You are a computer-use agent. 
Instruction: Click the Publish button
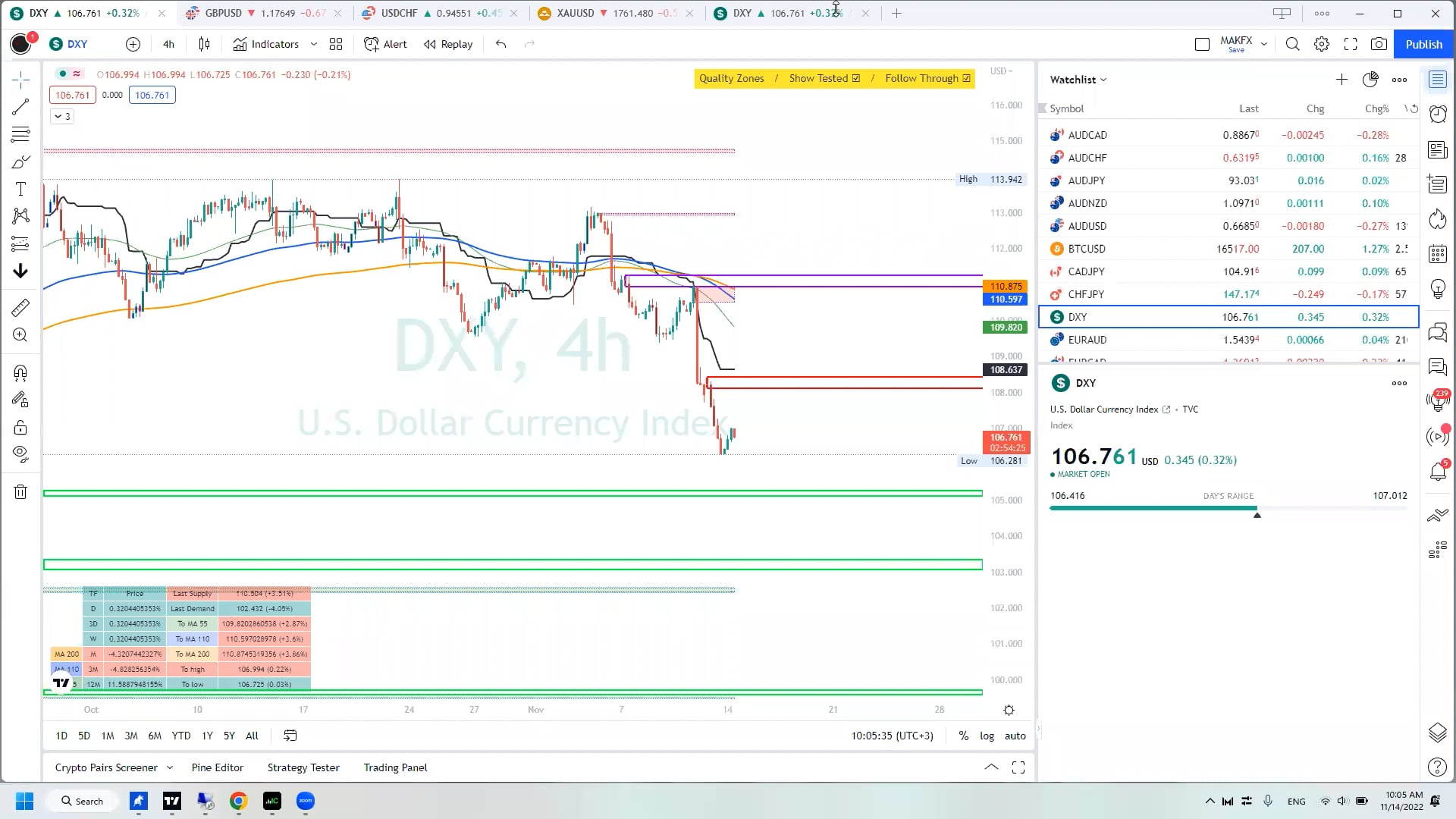coord(1423,44)
